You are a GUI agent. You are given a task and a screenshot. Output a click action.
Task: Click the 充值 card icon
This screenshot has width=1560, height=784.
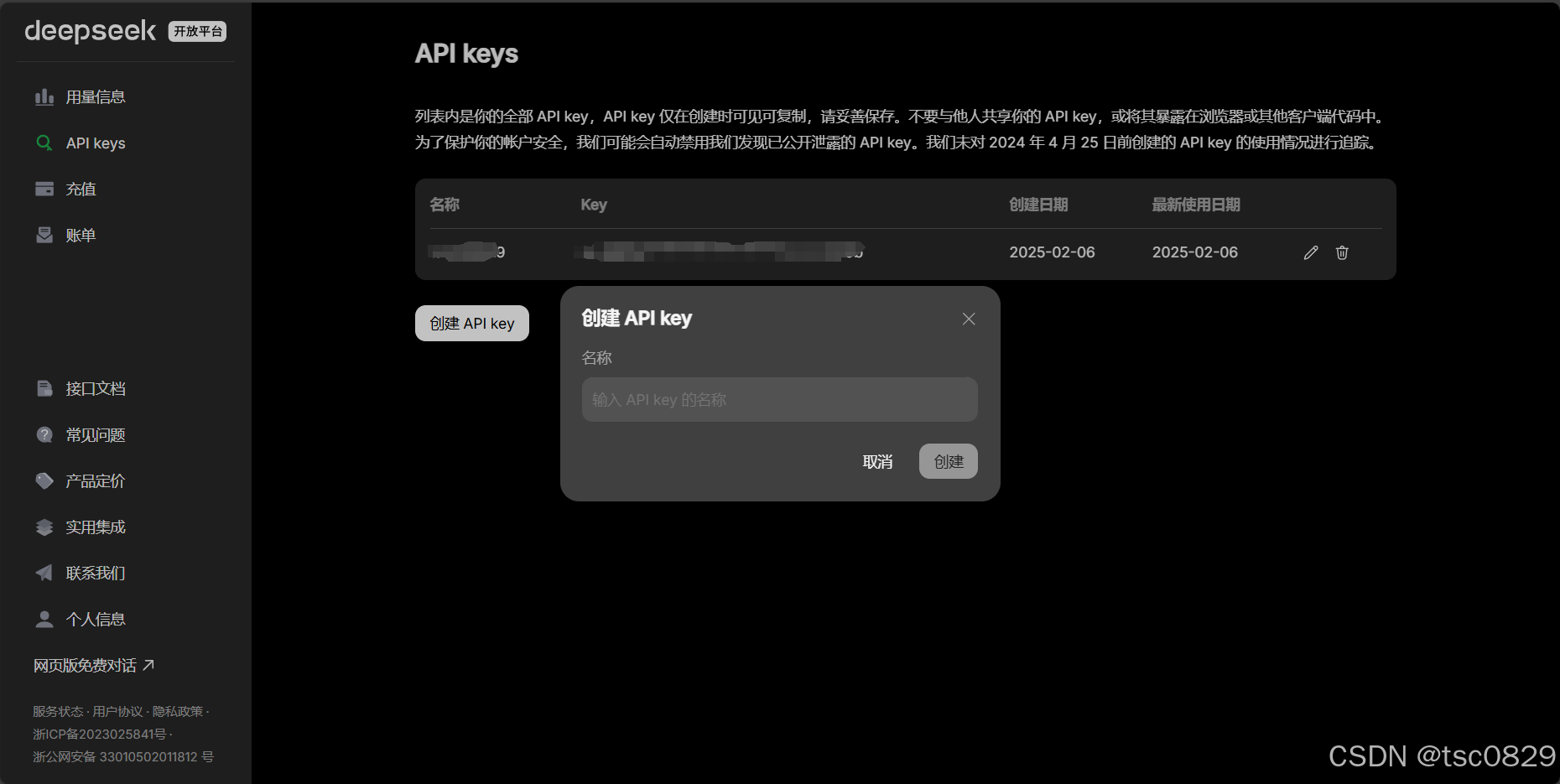pyautogui.click(x=44, y=190)
